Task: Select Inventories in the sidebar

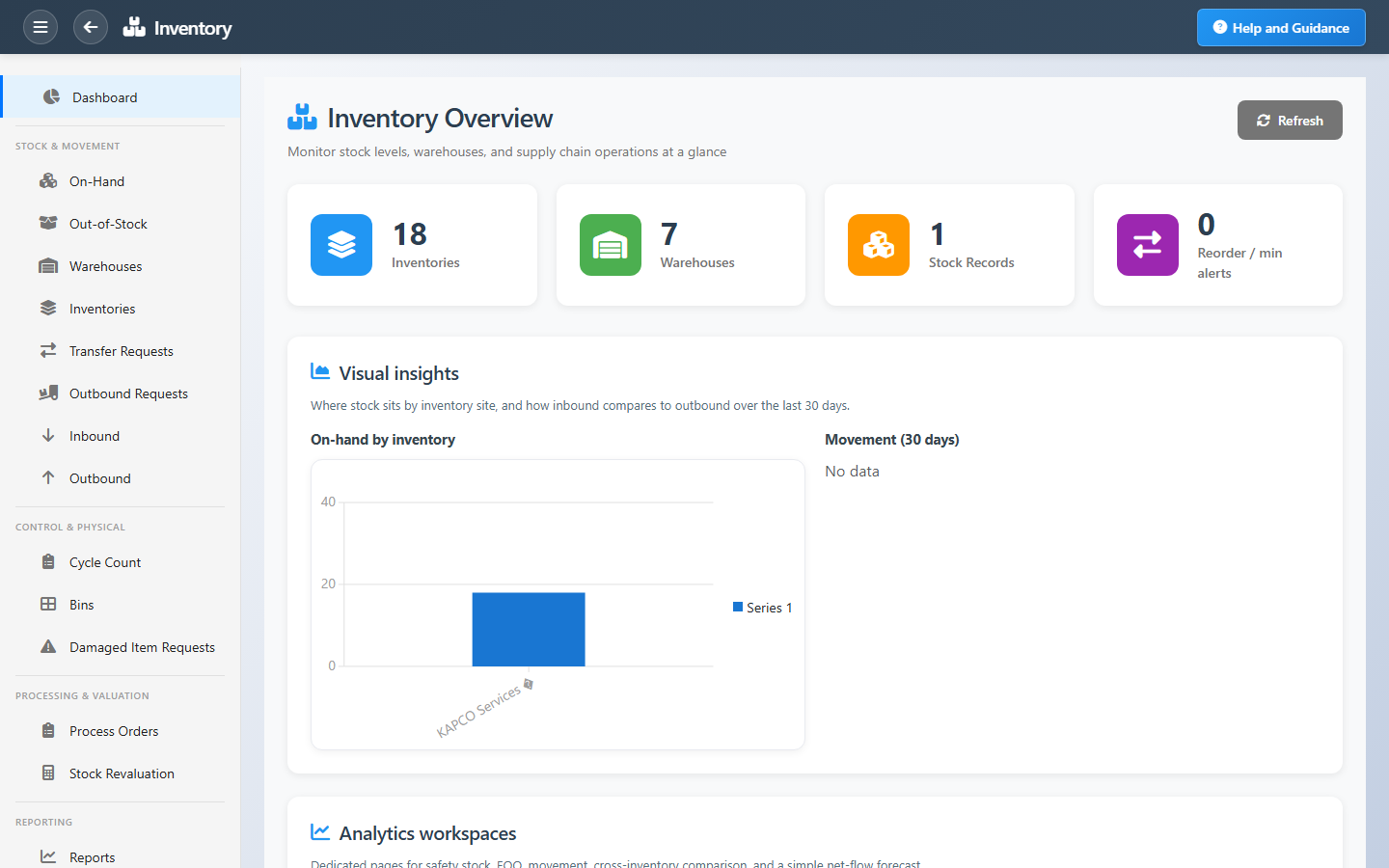Action: pyautogui.click(x=120, y=309)
